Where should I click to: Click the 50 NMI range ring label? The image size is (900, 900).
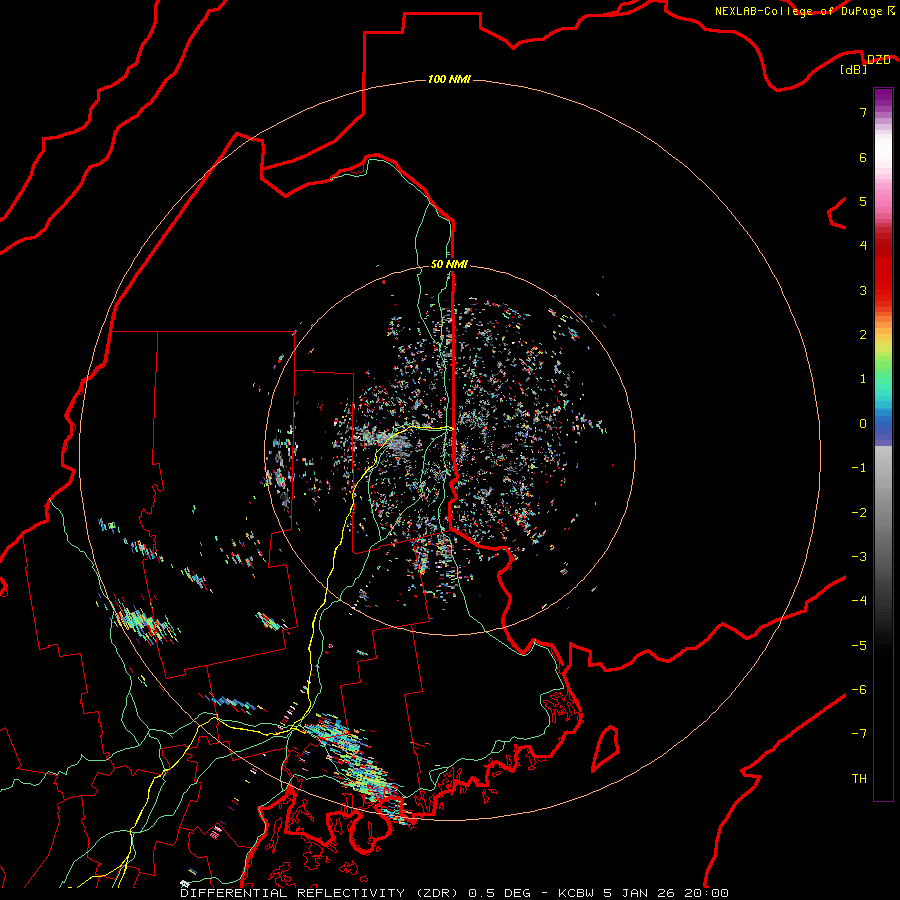(449, 264)
